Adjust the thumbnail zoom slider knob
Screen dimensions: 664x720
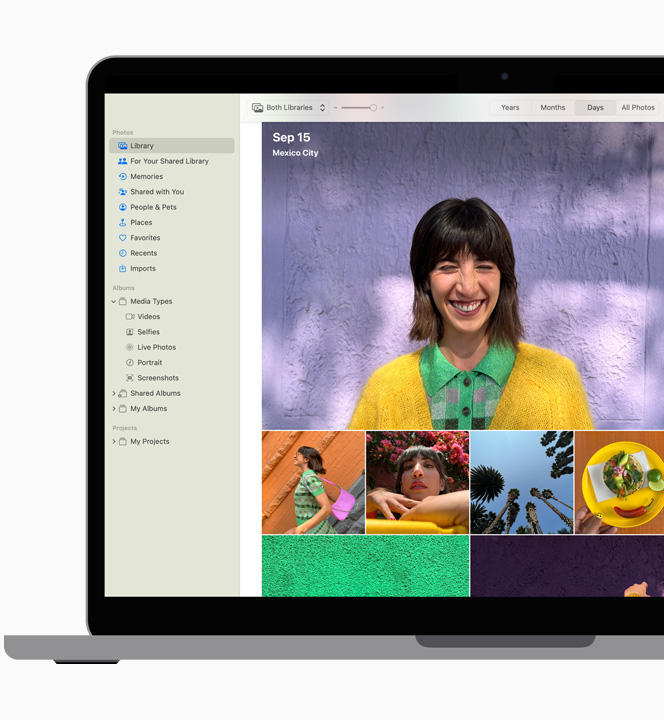click(x=373, y=107)
